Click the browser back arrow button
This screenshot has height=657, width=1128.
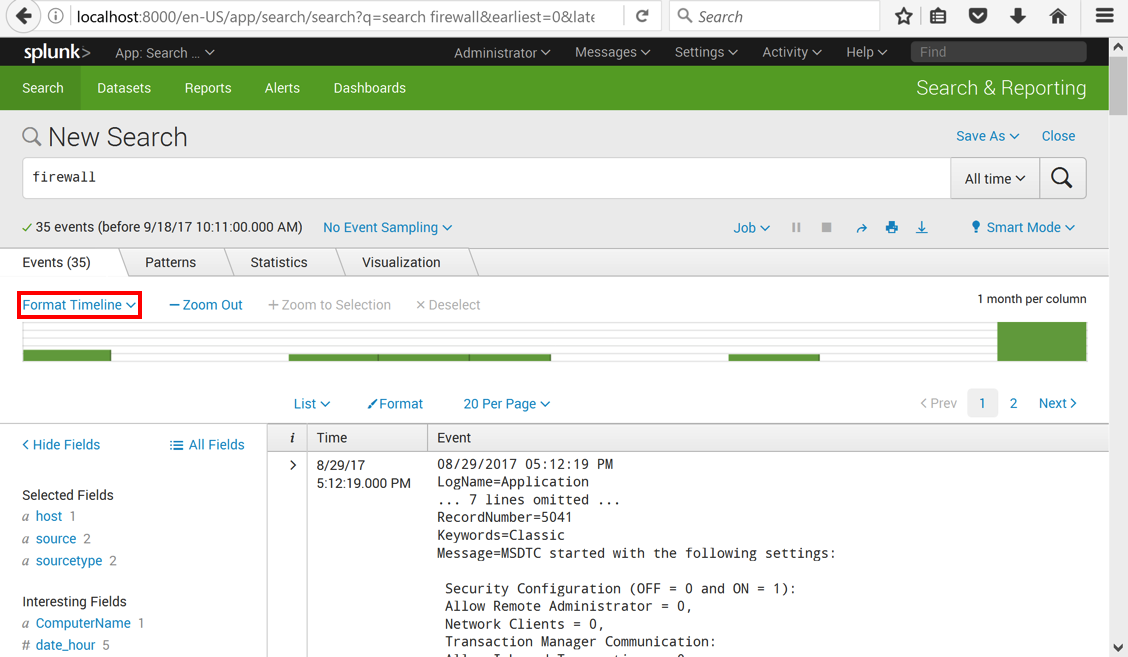[24, 16]
